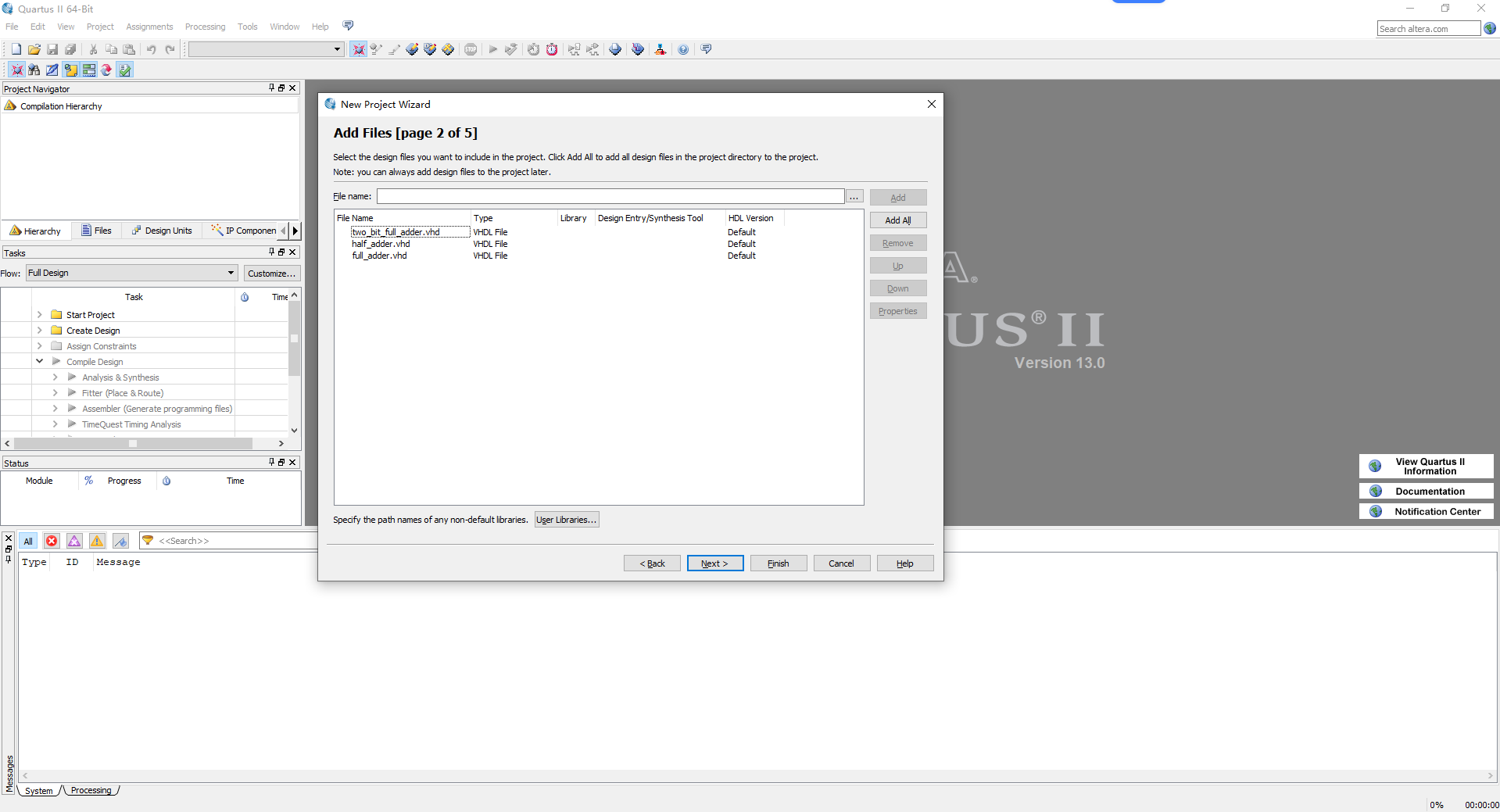Expand the Create Design task
Viewport: 1500px width, 812px height.
click(40, 331)
